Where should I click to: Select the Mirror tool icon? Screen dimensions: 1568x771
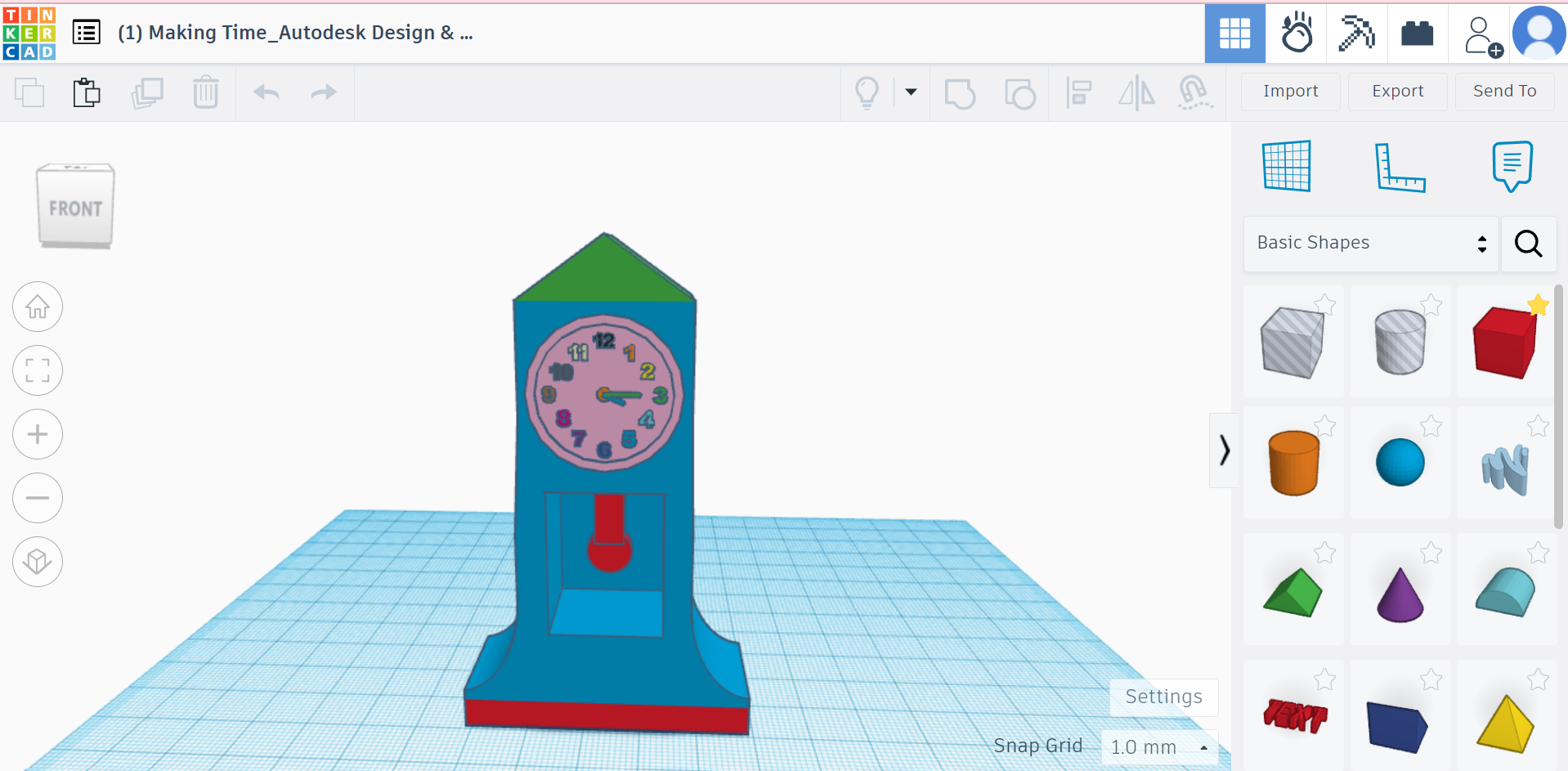click(1136, 93)
